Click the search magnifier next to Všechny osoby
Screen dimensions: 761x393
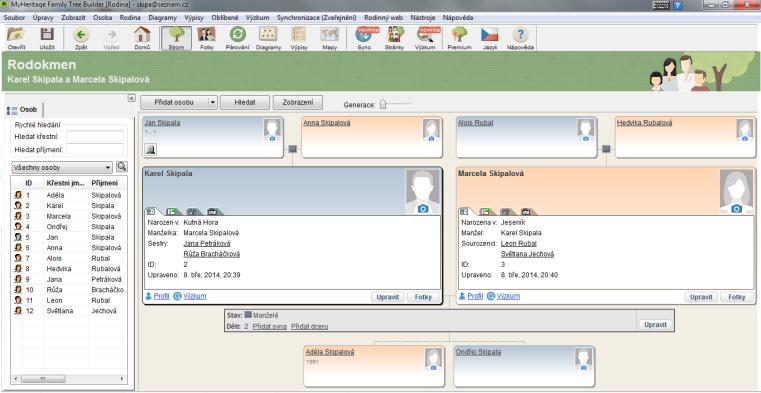[x=121, y=167]
